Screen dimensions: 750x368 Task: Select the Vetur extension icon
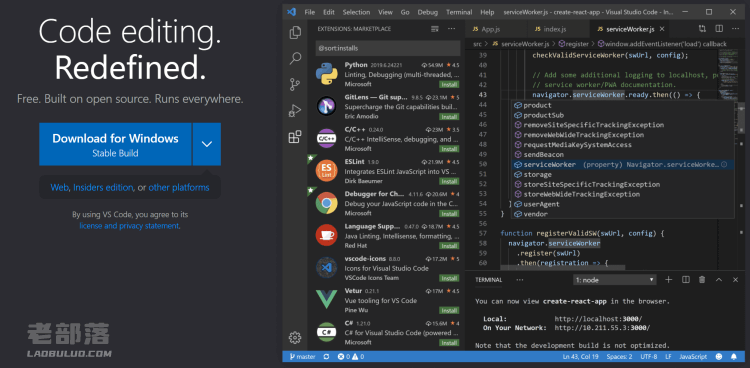pos(327,299)
